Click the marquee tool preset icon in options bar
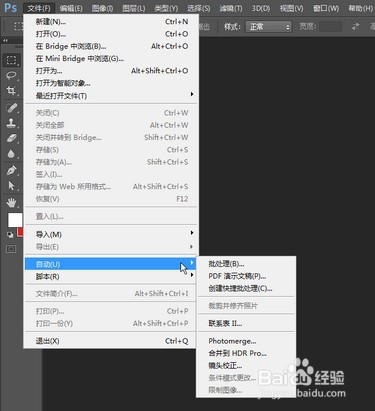 [x=18, y=26]
